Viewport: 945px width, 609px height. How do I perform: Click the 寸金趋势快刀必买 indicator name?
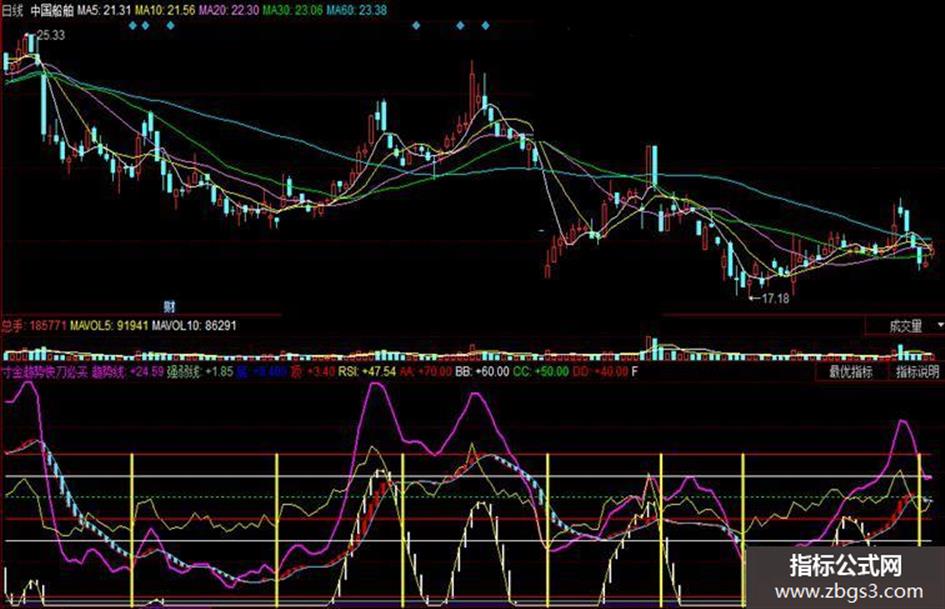(x=45, y=371)
